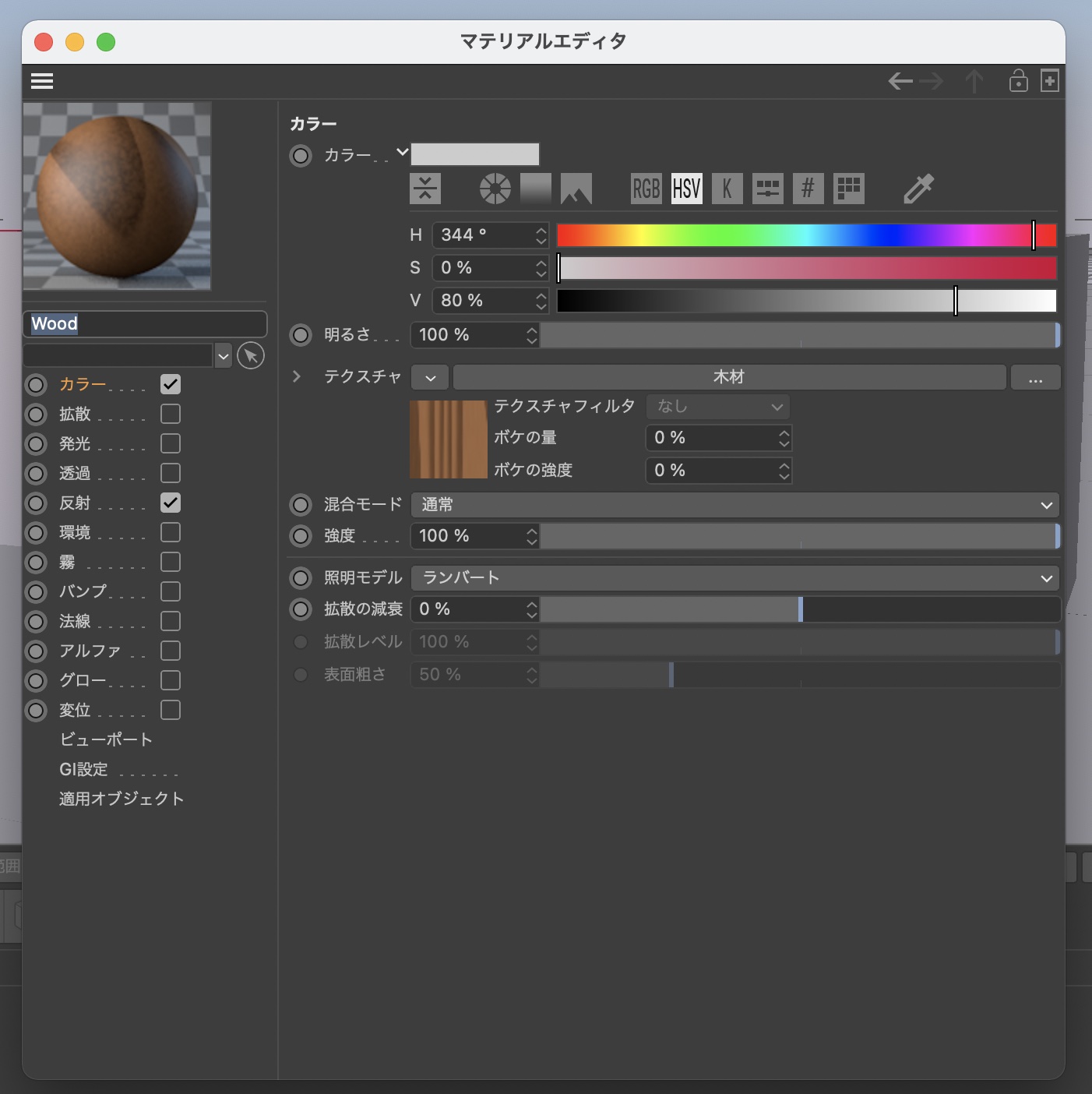
Task: Open the 適用オブジェクト page
Action: pyautogui.click(x=122, y=799)
